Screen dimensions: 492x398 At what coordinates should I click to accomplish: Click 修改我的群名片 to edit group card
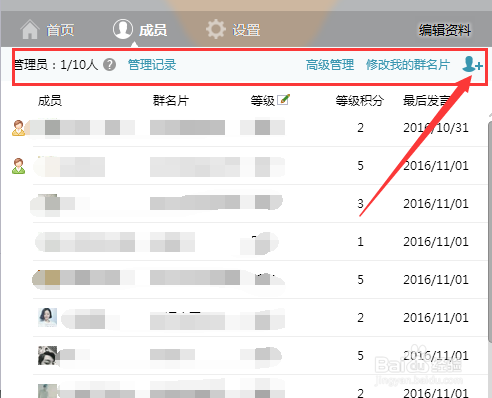click(408, 65)
